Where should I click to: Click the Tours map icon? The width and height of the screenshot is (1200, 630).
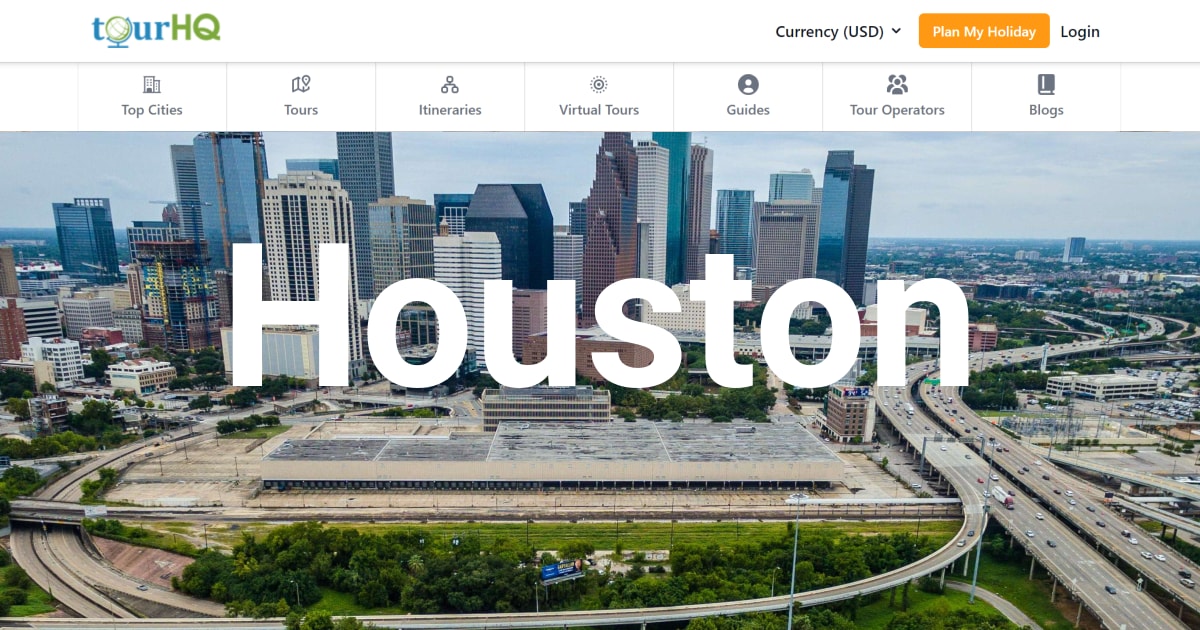click(301, 85)
